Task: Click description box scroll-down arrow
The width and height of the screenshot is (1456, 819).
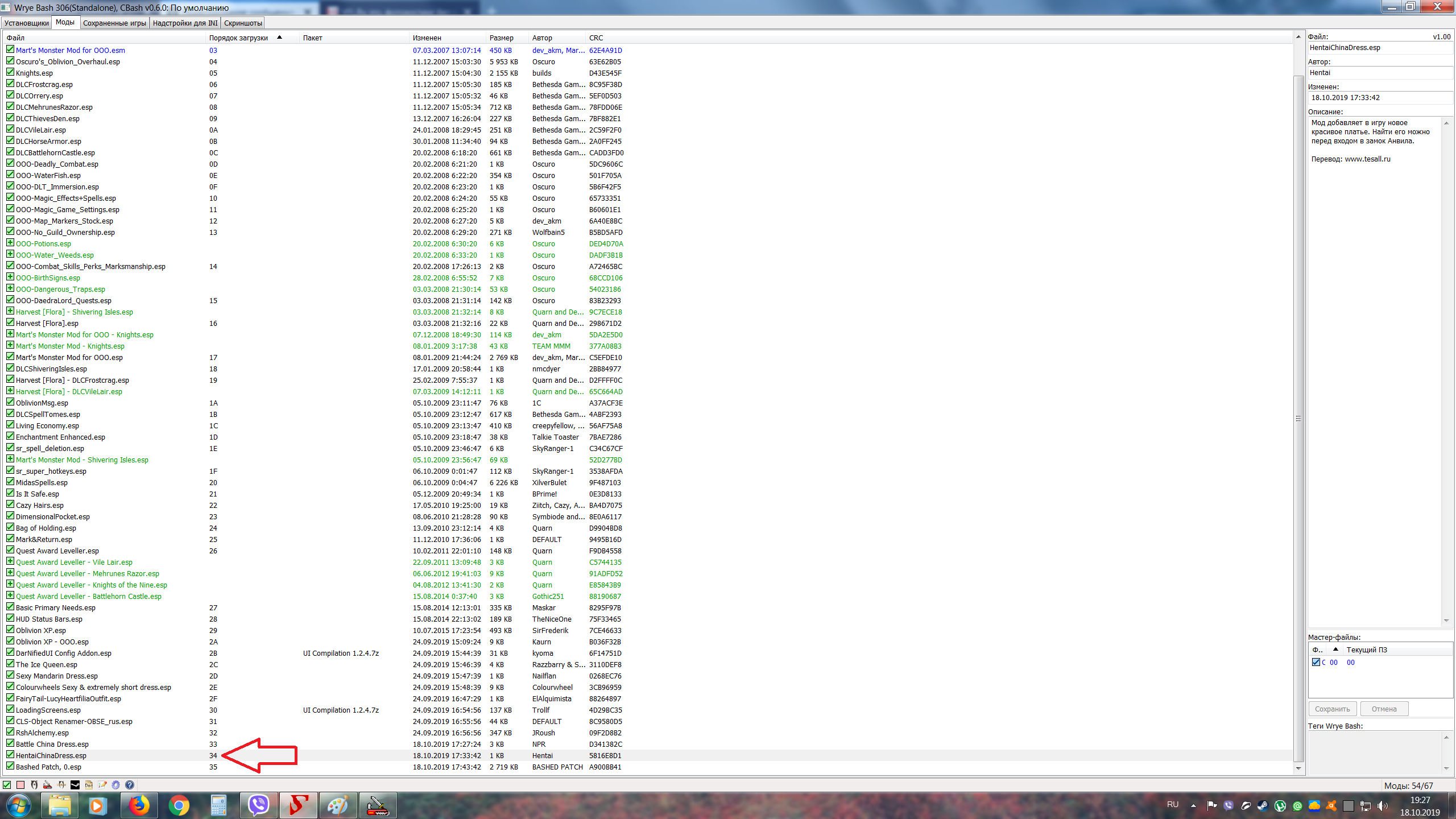Action: click(1446, 621)
